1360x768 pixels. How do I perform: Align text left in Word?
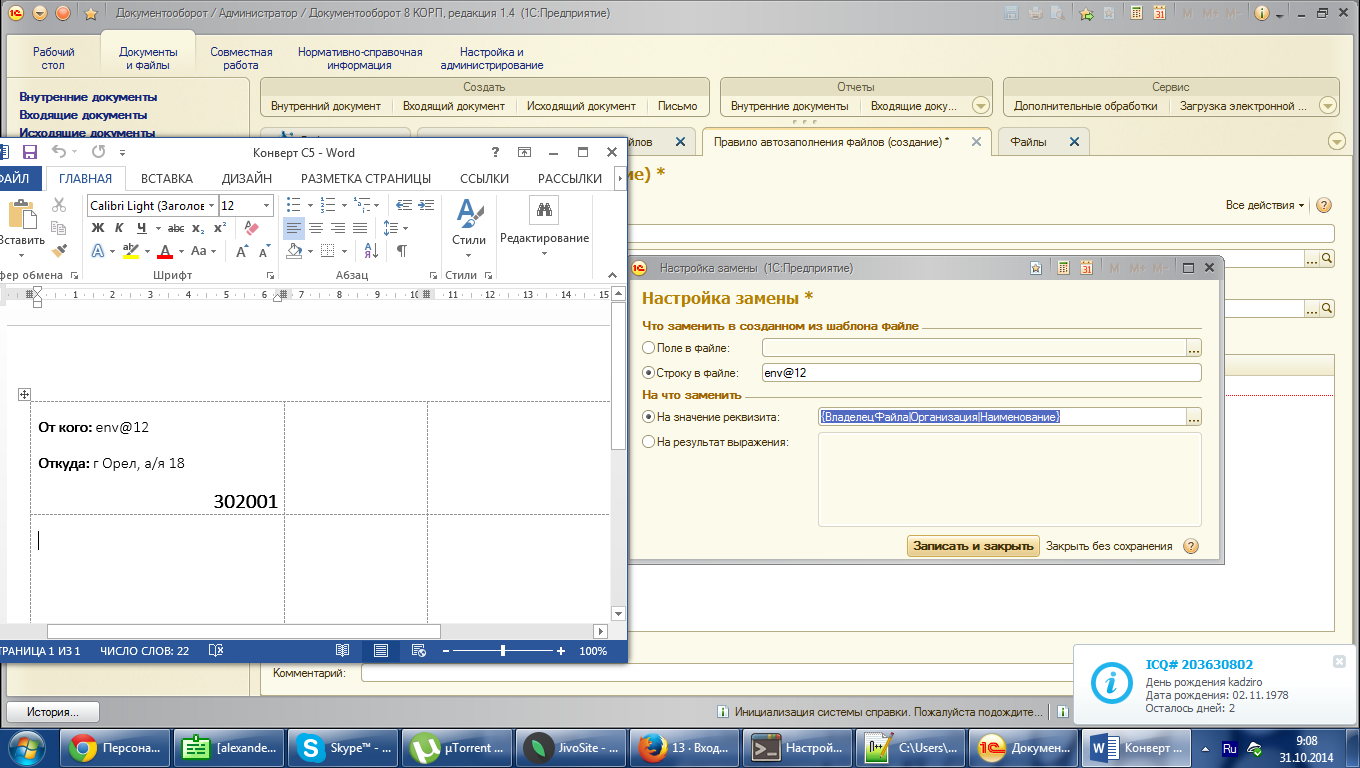click(x=294, y=228)
